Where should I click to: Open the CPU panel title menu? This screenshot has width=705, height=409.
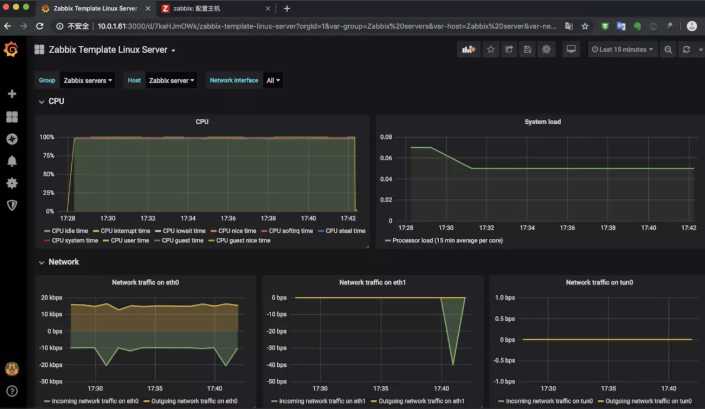coord(202,122)
